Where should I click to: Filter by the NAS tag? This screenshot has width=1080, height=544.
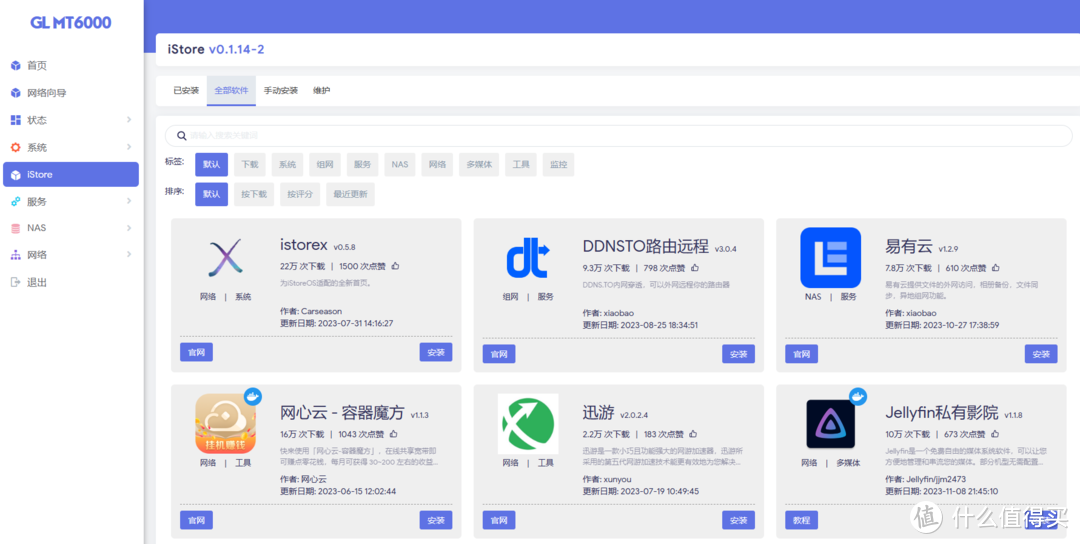click(400, 165)
